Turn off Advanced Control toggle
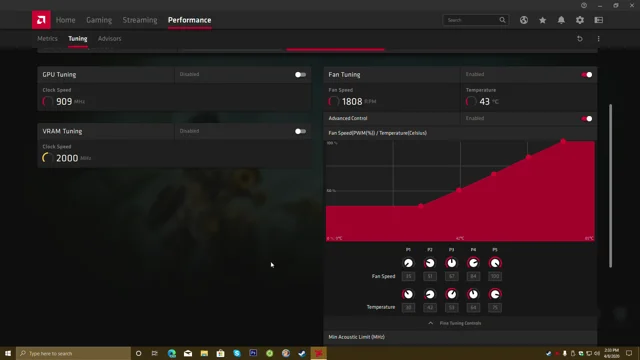The image size is (640, 360). pos(587,119)
